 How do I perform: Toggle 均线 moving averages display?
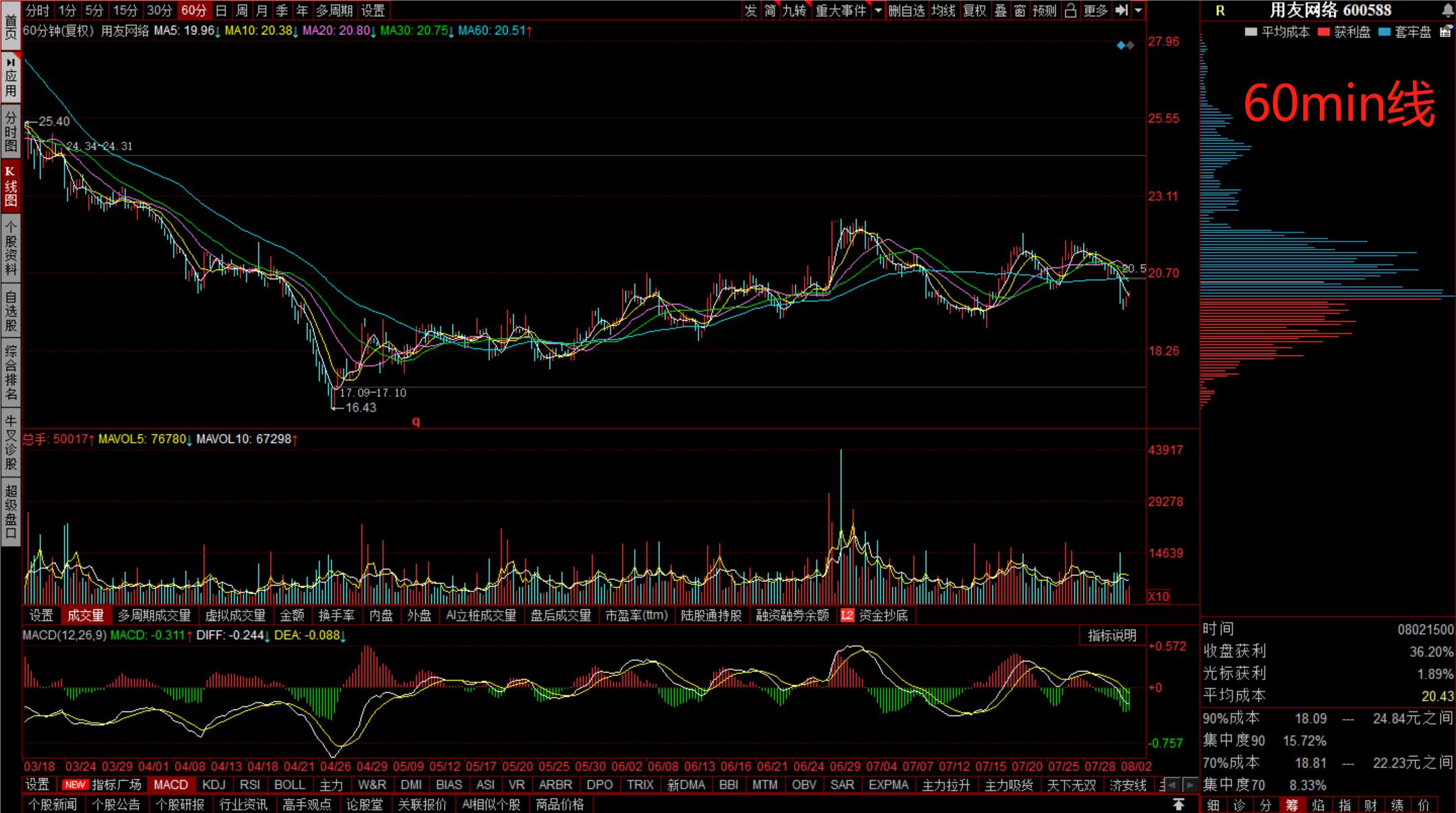tap(943, 10)
